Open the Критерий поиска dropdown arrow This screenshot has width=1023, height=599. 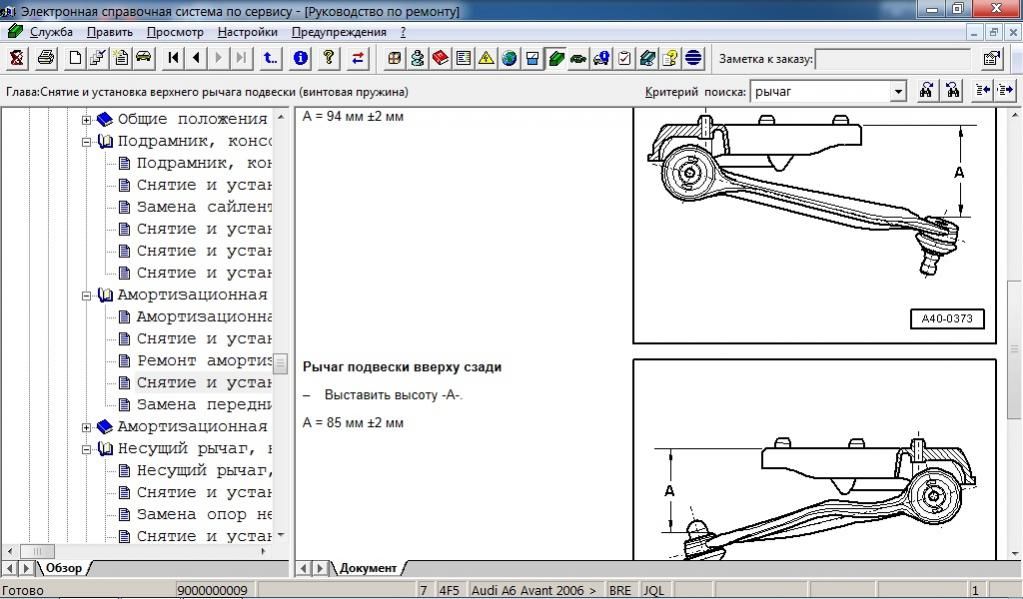898,91
